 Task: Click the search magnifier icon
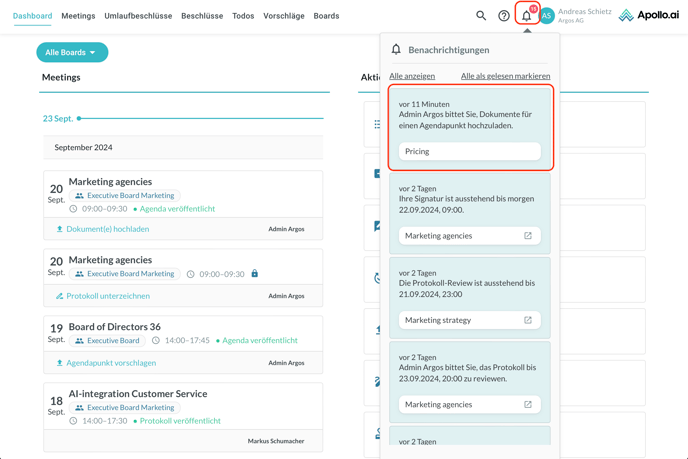481,16
